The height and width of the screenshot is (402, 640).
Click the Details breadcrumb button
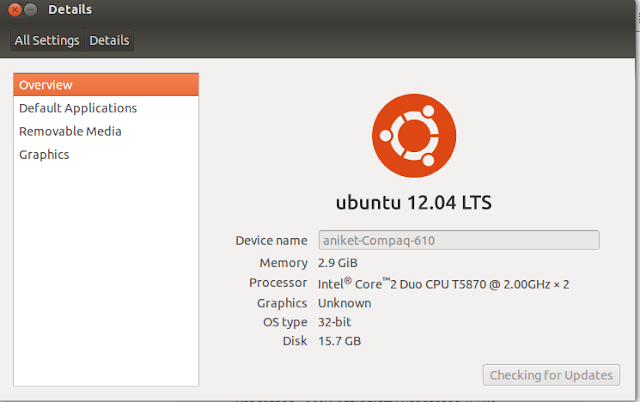(x=109, y=40)
